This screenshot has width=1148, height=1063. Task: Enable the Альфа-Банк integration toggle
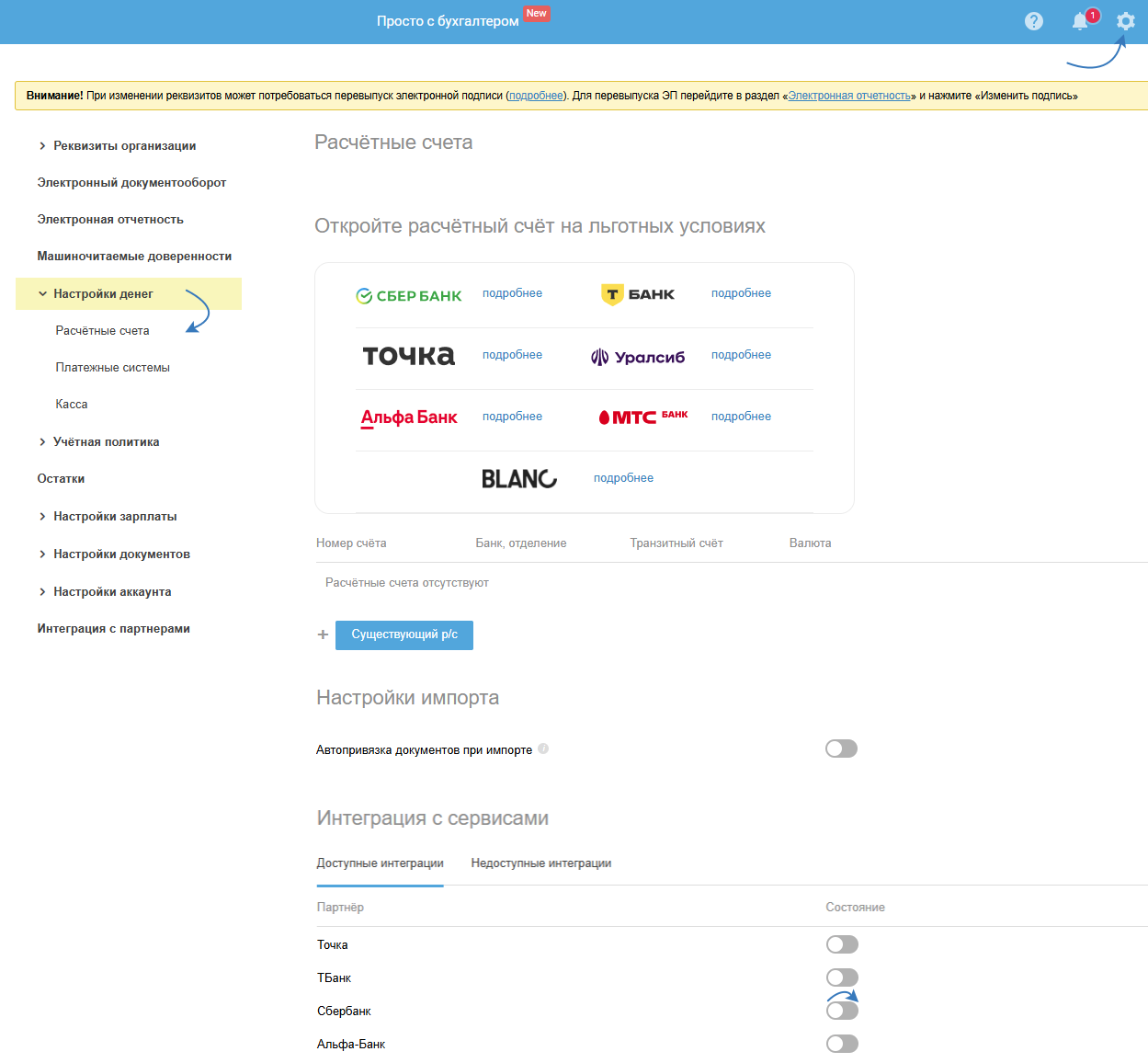pyautogui.click(x=841, y=1044)
